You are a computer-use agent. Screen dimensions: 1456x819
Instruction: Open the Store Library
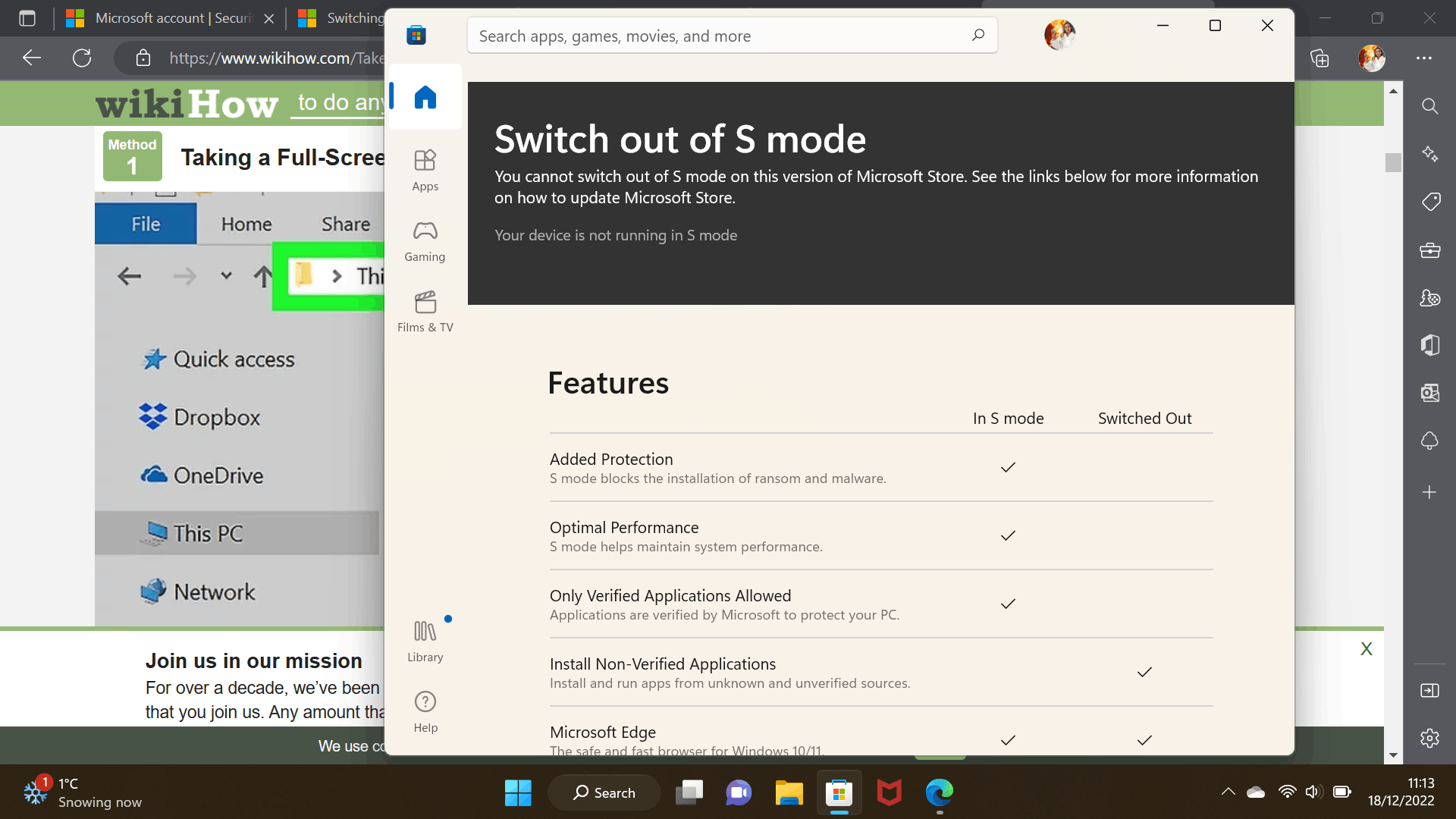(x=425, y=641)
